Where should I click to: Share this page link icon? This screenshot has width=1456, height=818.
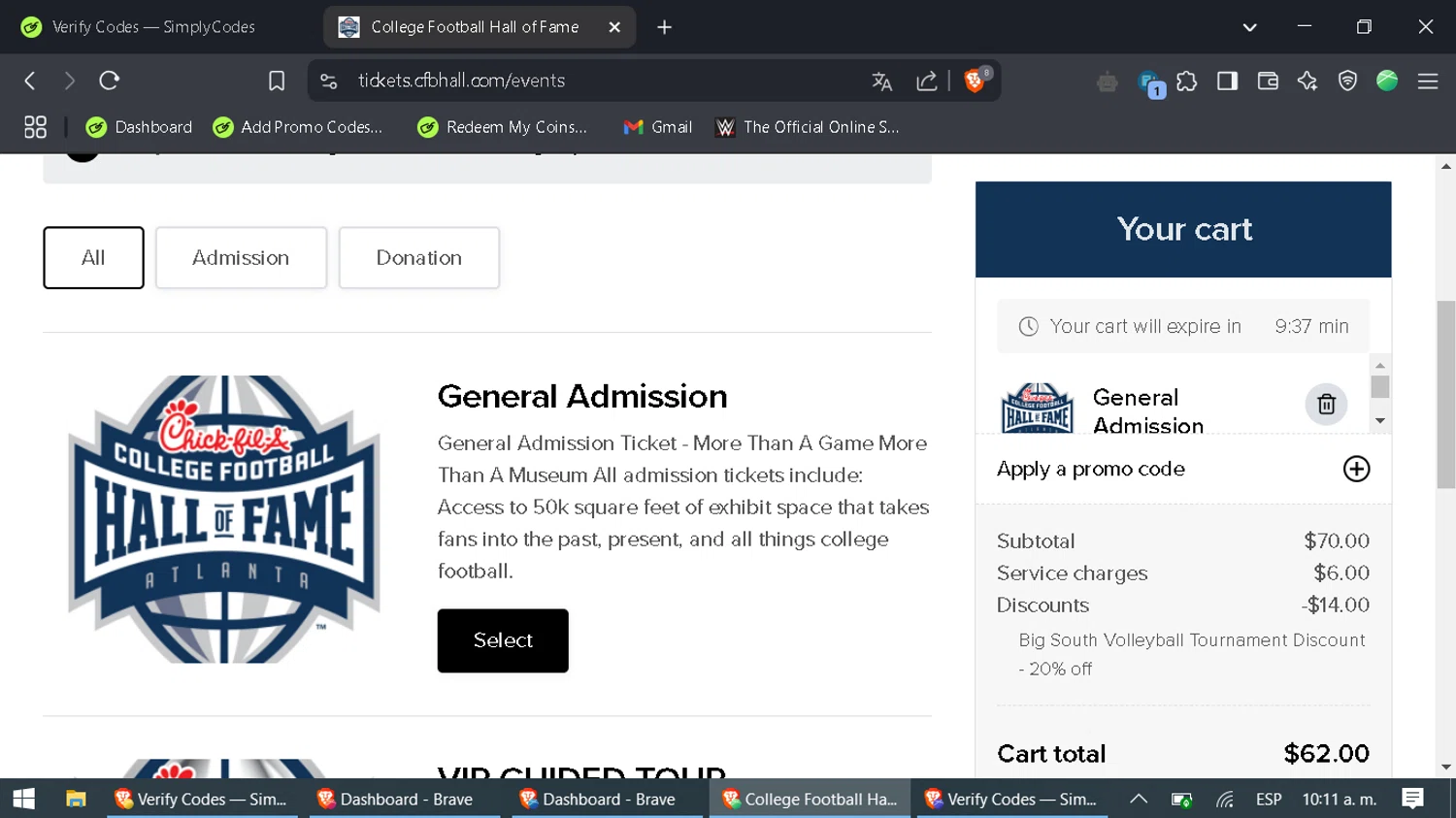click(x=926, y=82)
